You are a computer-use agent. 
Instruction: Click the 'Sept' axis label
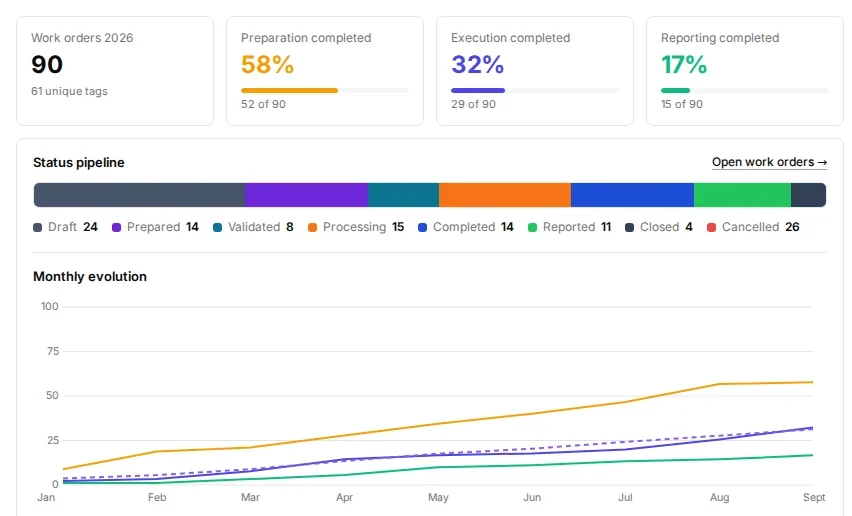[x=814, y=498]
